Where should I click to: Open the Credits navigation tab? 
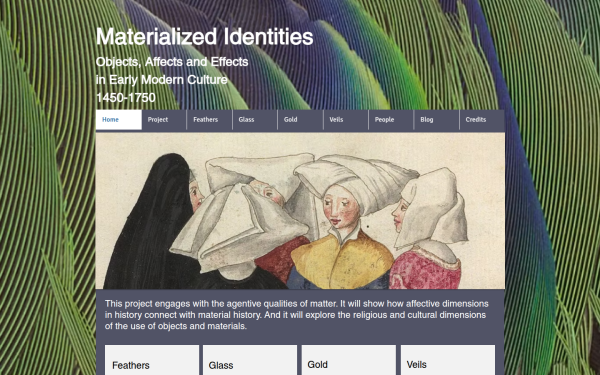pos(482,120)
